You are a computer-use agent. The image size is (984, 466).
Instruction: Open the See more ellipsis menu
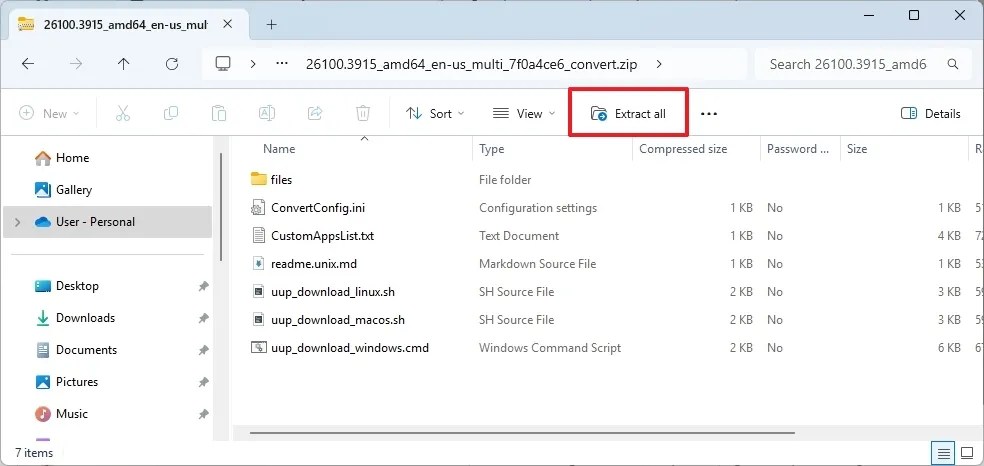(x=709, y=114)
